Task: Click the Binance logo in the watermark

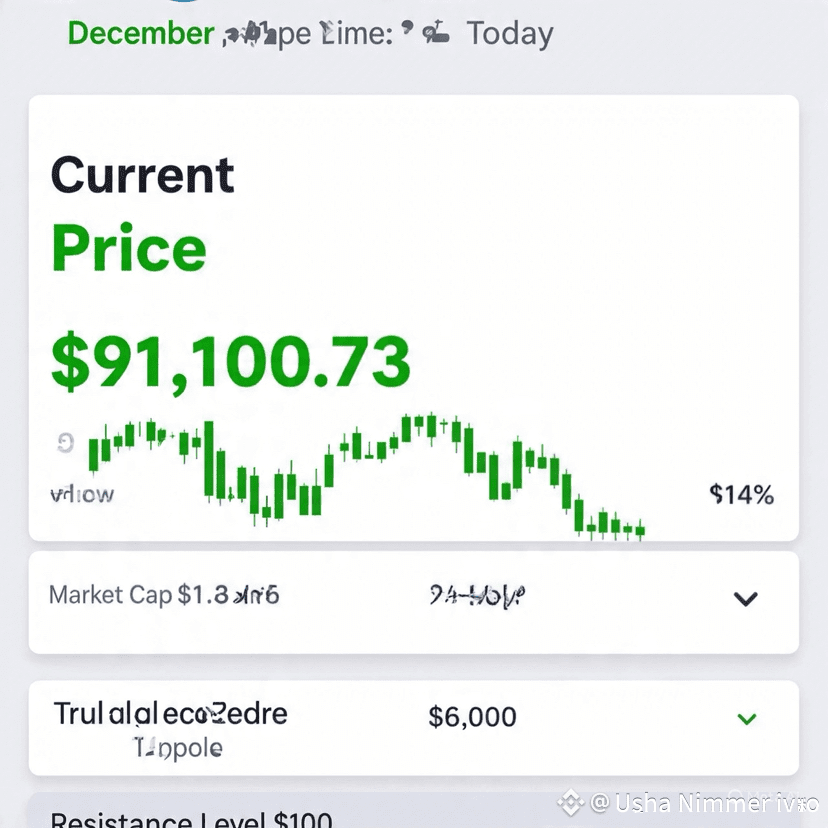Action: tap(570, 802)
